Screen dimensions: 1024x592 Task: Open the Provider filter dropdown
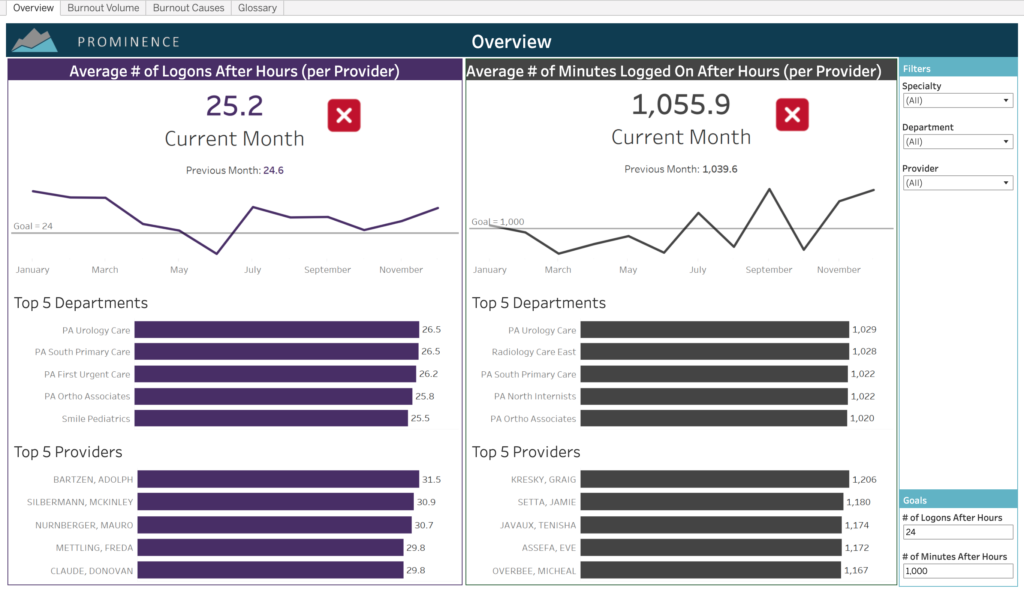pos(957,183)
